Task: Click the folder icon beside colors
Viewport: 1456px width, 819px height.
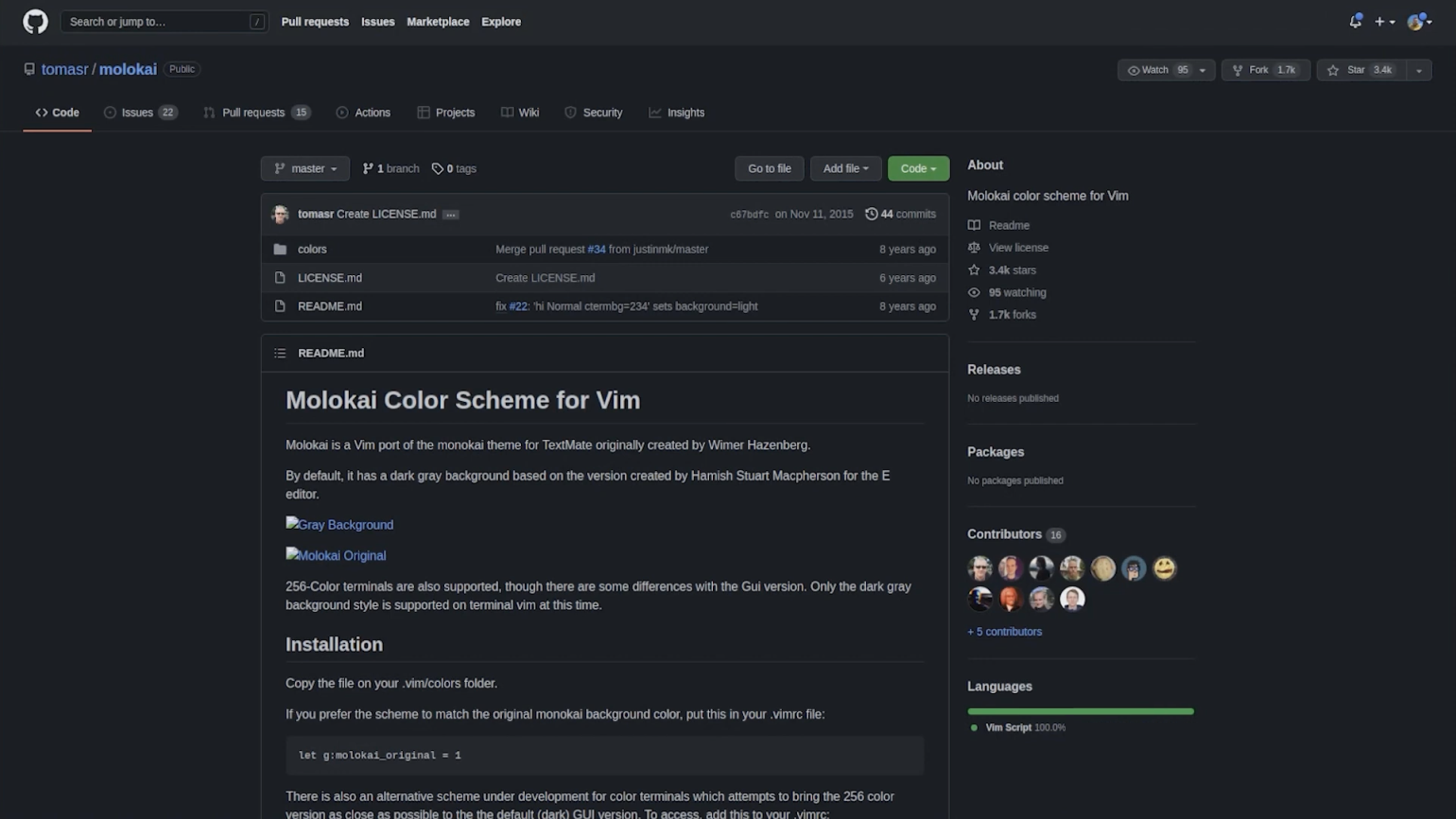Action: click(280, 249)
